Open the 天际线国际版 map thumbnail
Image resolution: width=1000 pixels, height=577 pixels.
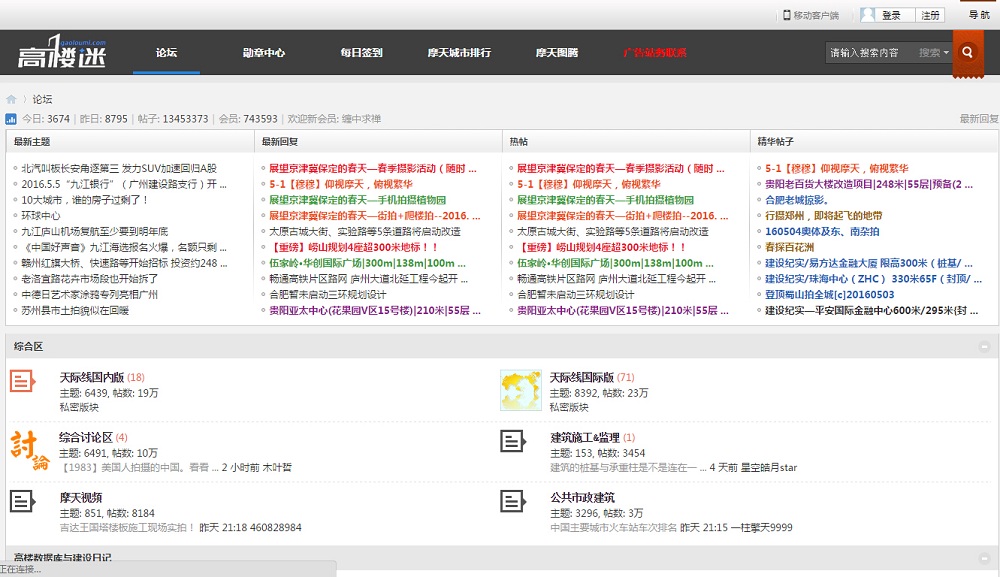520,390
